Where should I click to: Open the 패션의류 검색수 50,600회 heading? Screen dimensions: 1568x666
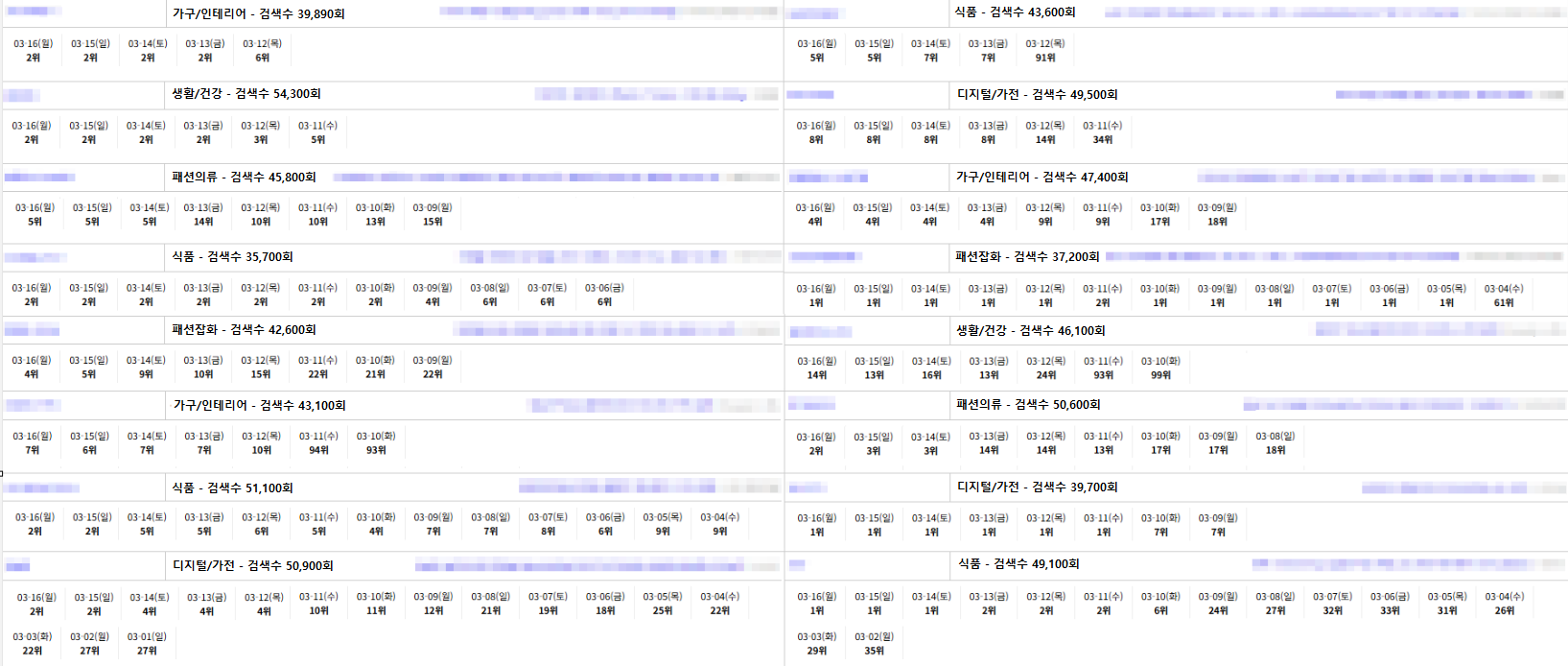pos(1028,404)
